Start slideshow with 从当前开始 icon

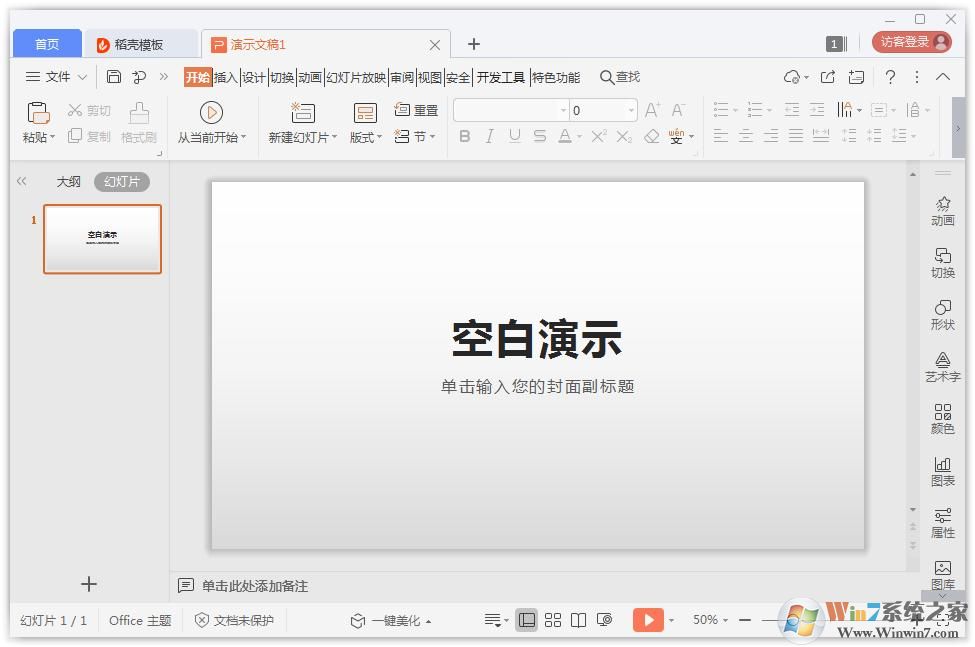tap(210, 113)
